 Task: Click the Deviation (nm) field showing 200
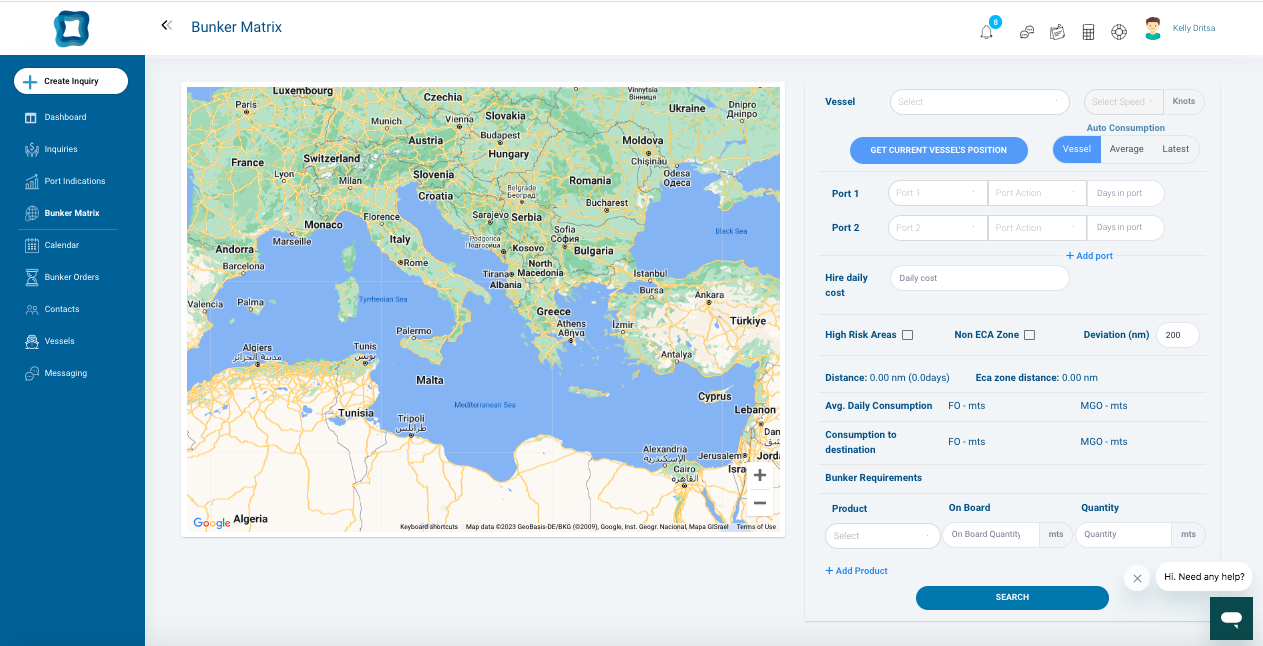[x=1178, y=335]
